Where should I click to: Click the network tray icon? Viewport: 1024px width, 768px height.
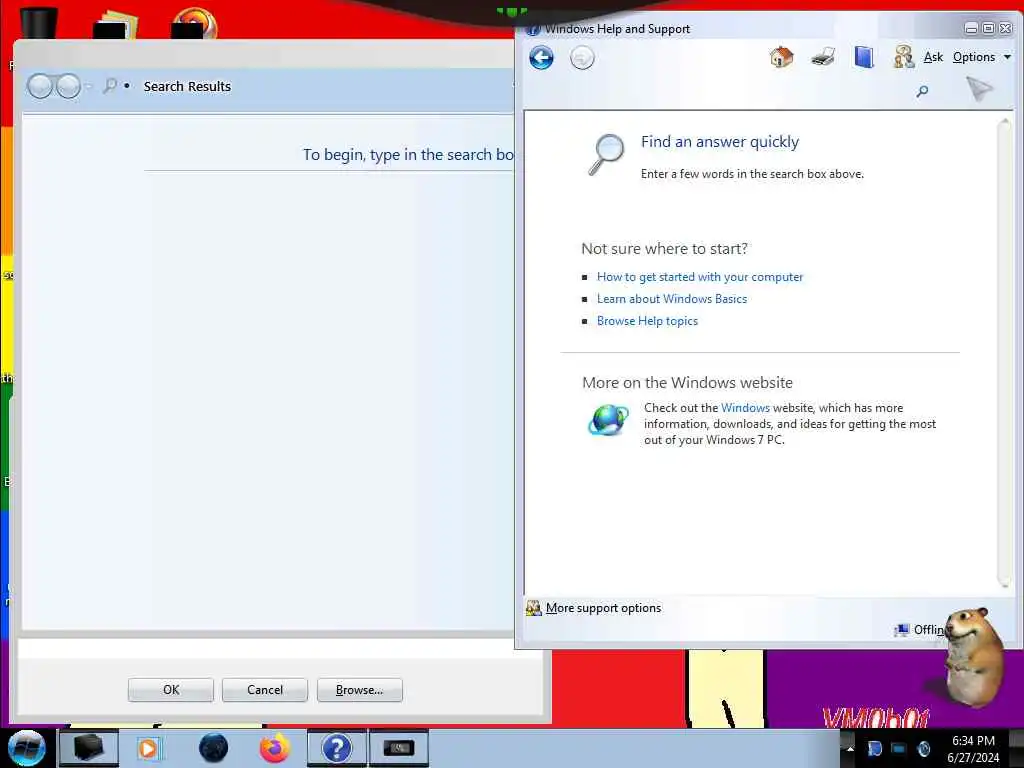899,748
